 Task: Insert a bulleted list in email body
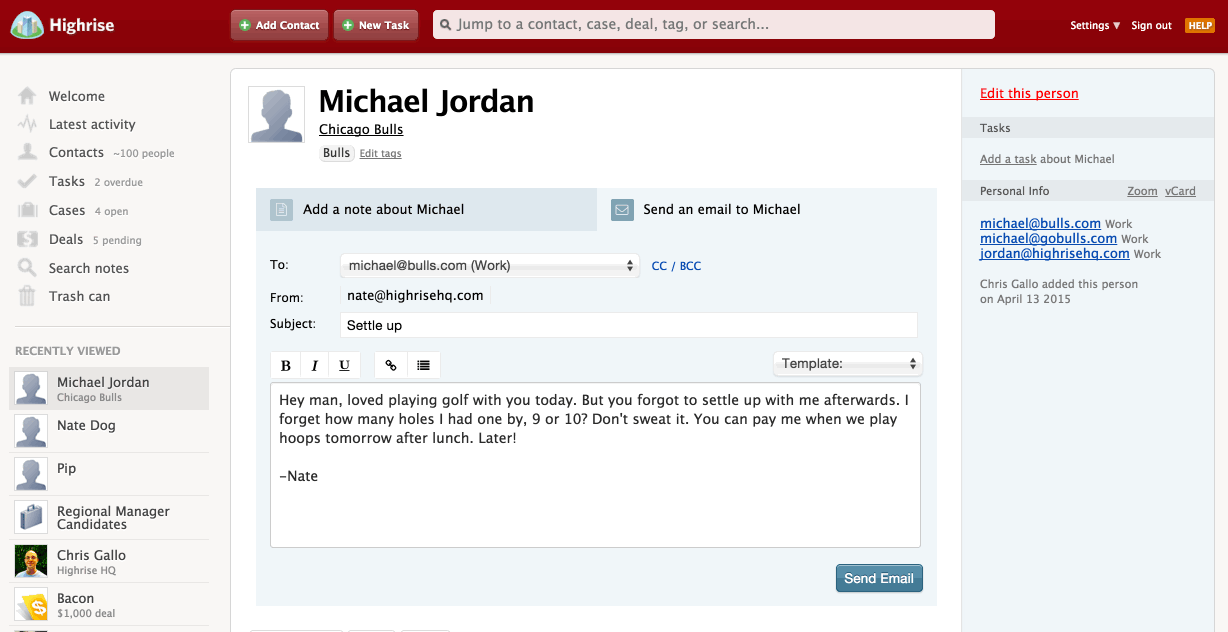[424, 365]
